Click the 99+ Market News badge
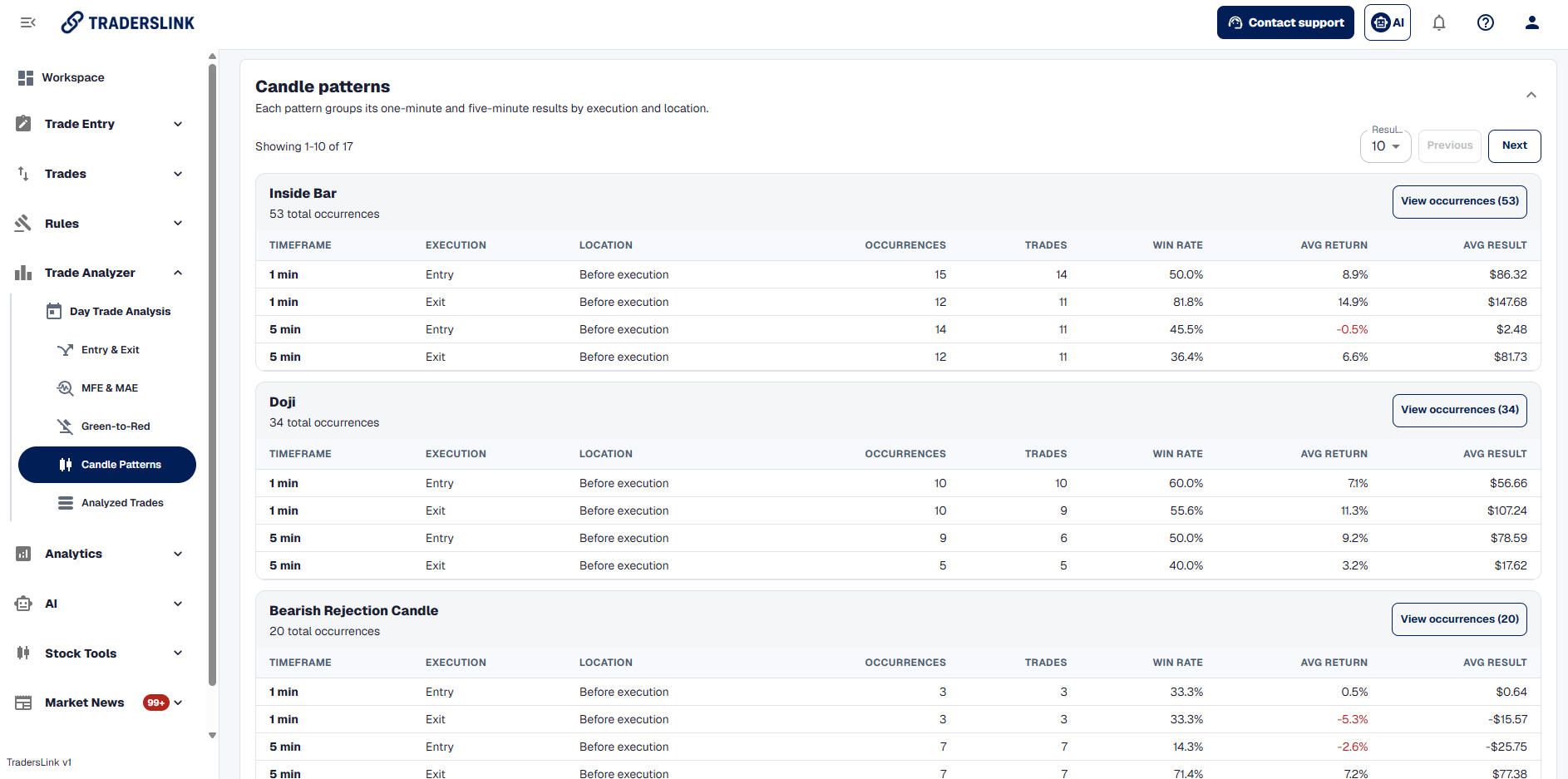 [155, 703]
